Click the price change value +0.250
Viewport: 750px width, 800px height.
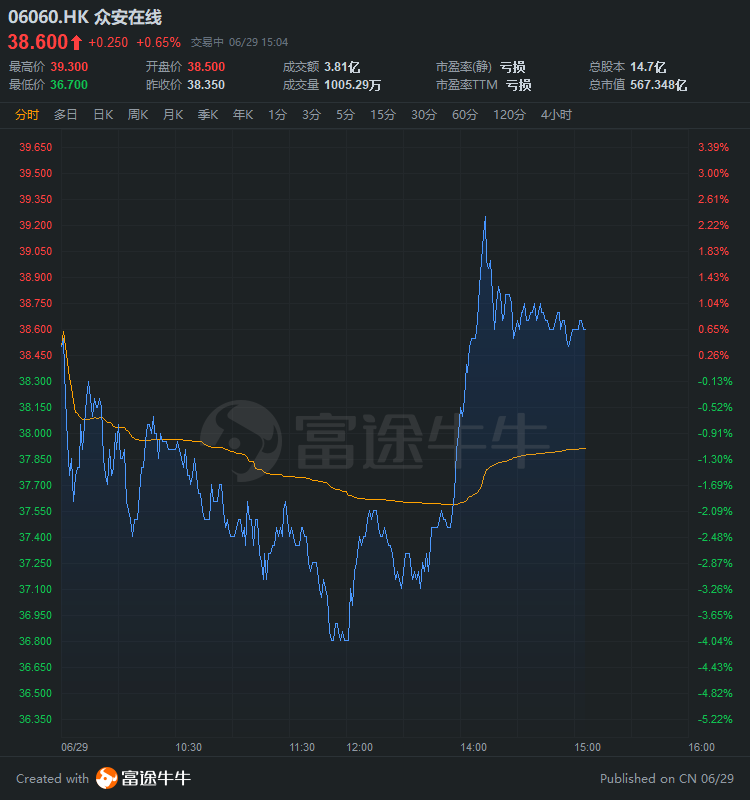108,42
